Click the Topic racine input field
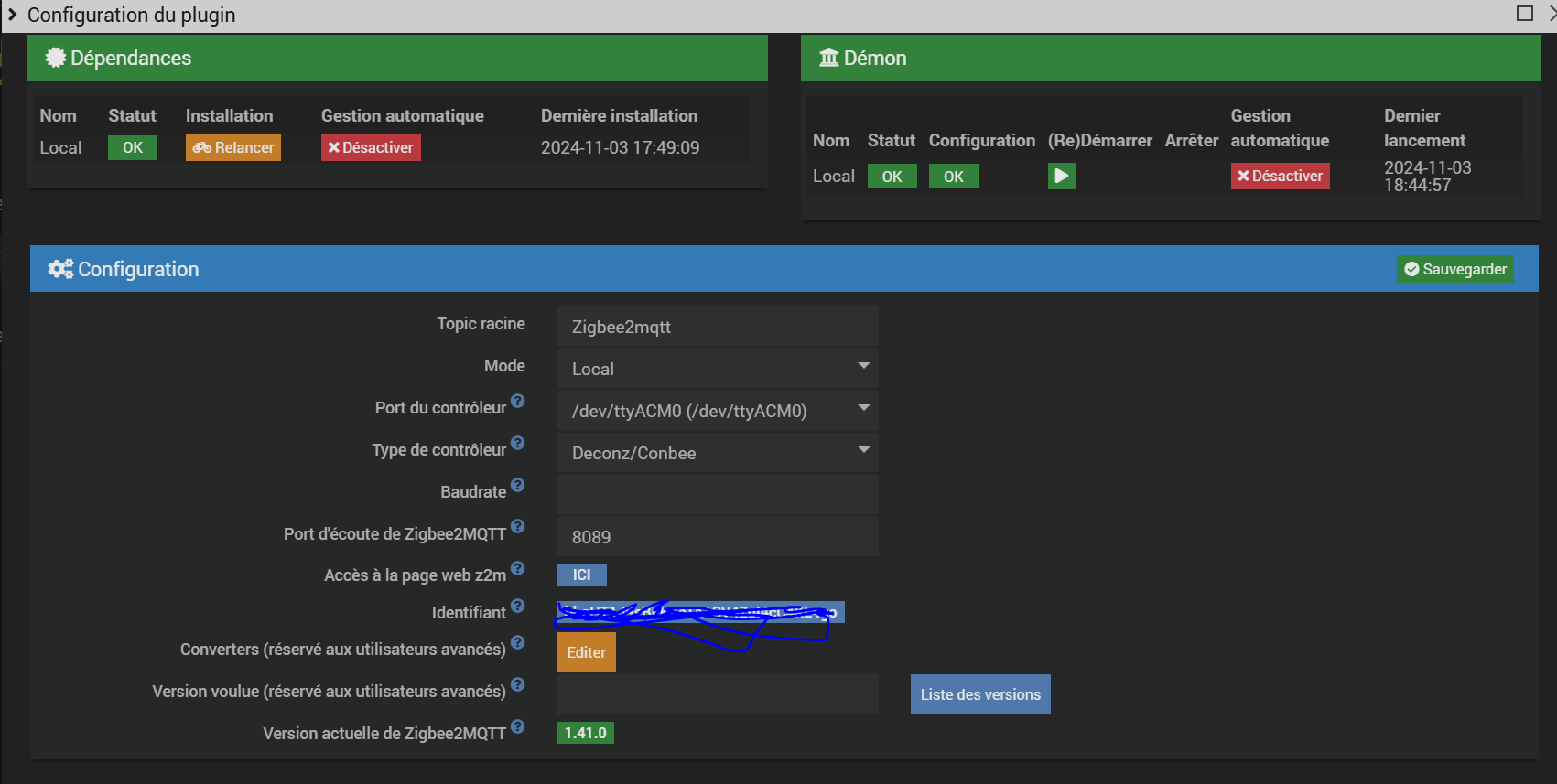The image size is (1557, 784). tap(717, 327)
